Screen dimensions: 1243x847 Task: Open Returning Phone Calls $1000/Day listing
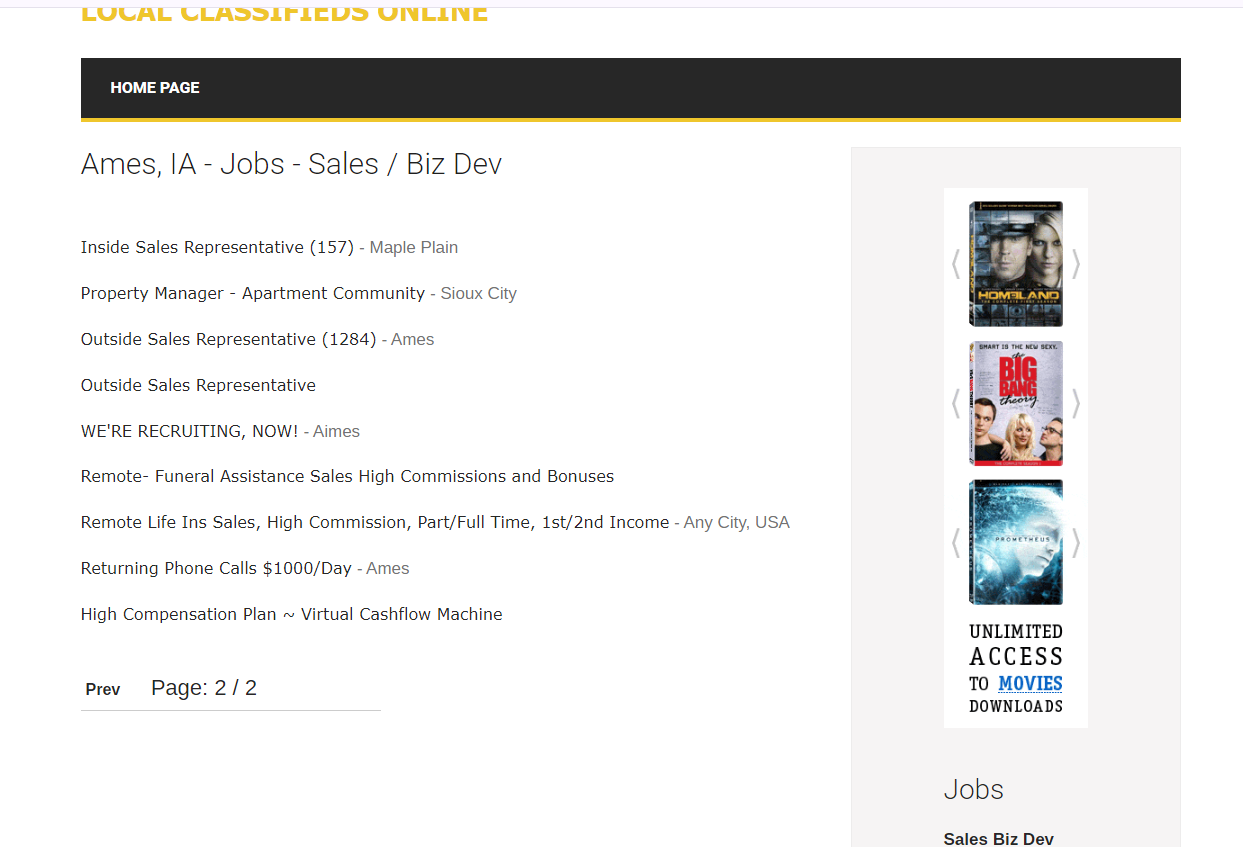216,568
